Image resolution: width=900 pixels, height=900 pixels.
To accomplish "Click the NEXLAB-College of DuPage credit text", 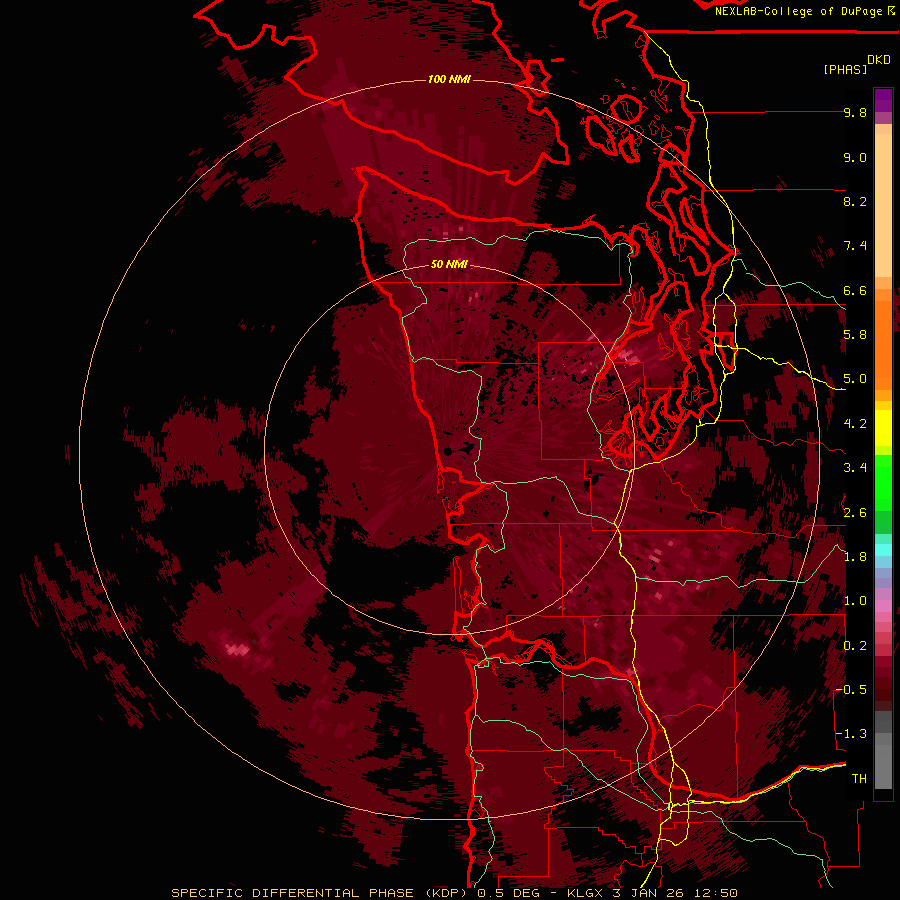I will (x=798, y=11).
